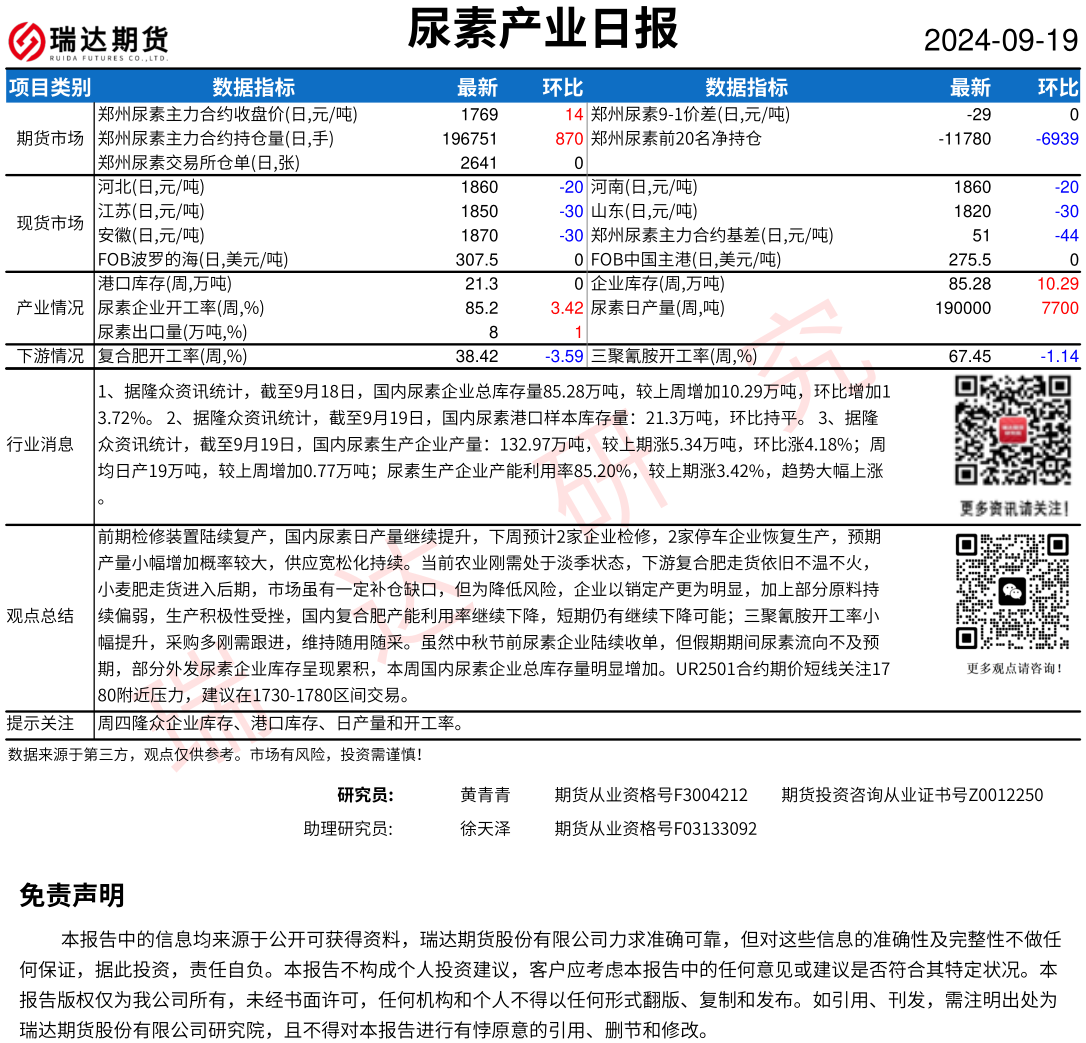Click the 行业消息 row label
The width and height of the screenshot is (1086, 1043).
[x=40, y=444]
